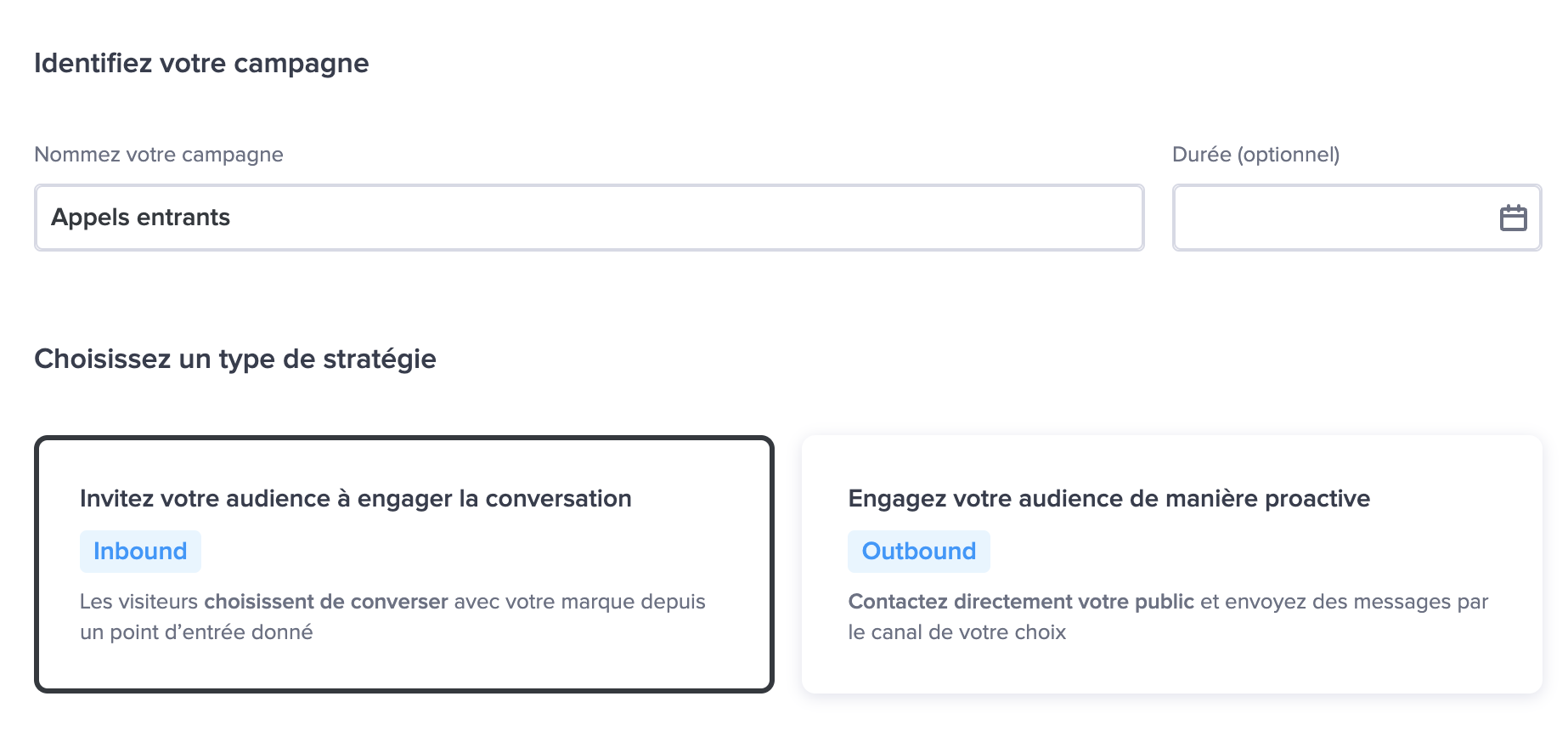Click the 'Durée (optionnel)' label

tap(1255, 155)
